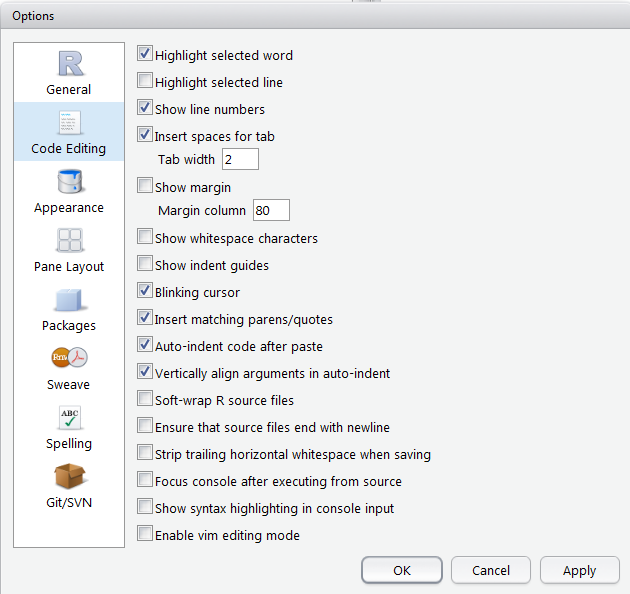This screenshot has width=630, height=594.
Task: Open the Spelling ABC checkmark icon
Action: 69,418
